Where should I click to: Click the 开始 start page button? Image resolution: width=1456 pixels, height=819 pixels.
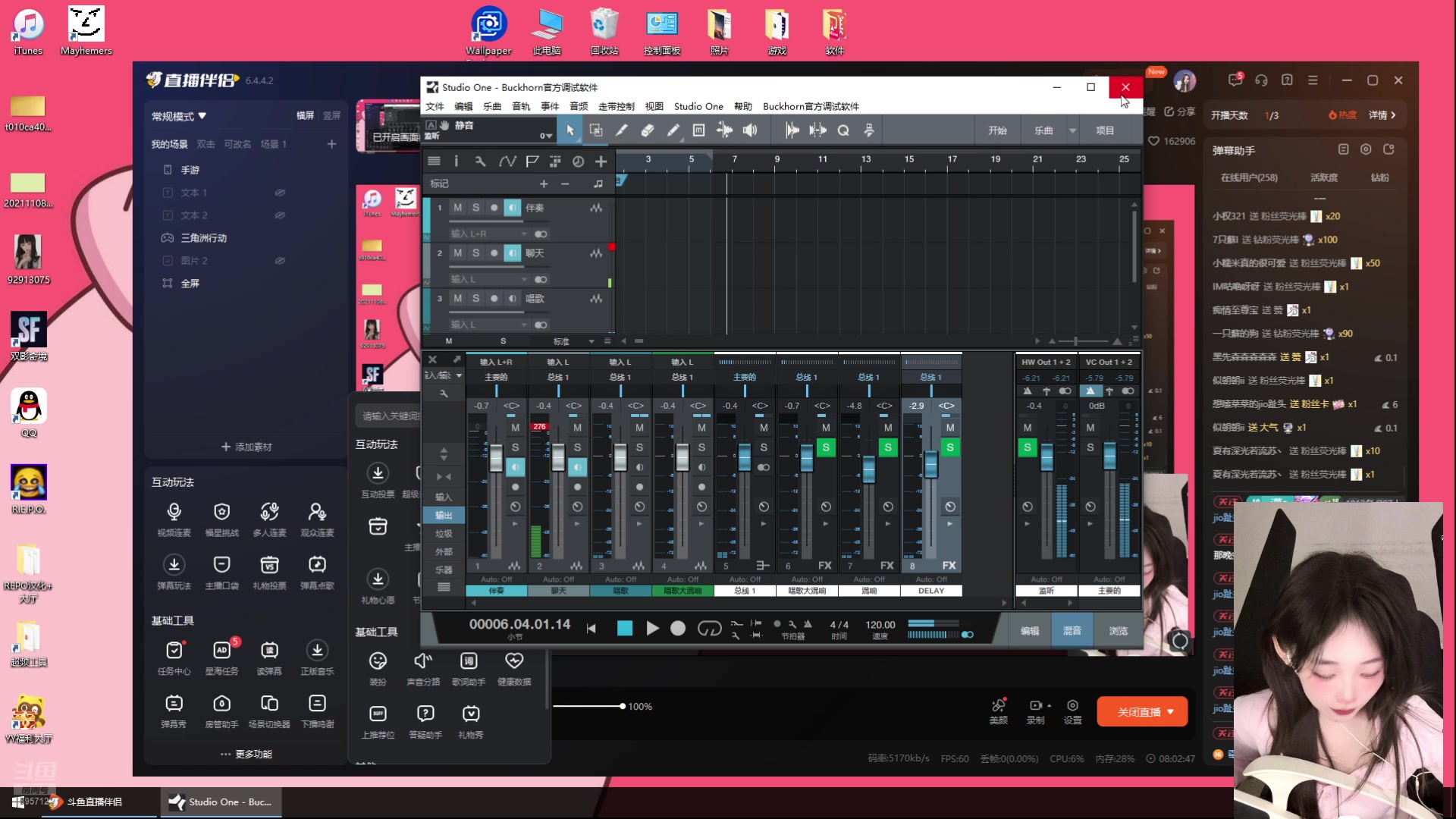[997, 130]
